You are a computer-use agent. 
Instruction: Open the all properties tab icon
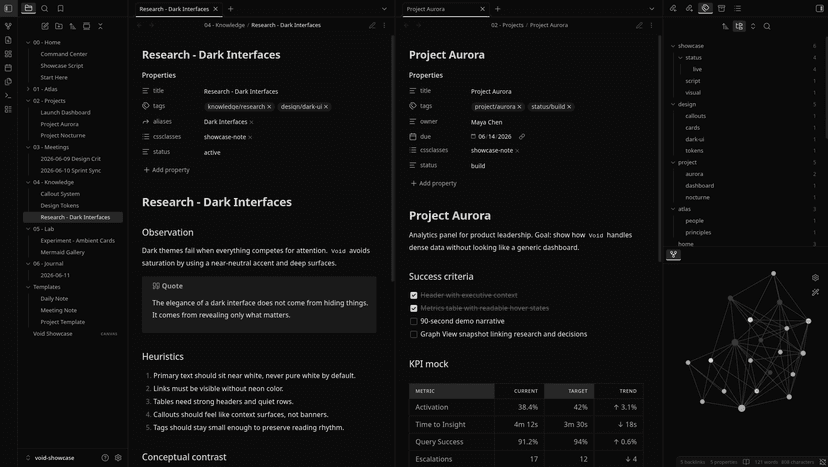click(x=721, y=8)
